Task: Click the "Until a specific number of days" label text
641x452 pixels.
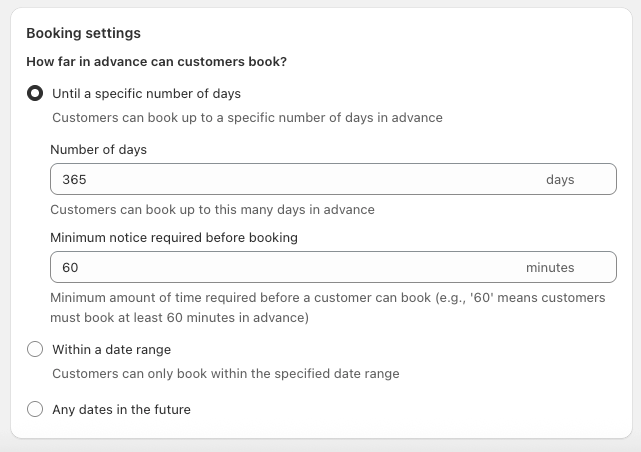Action: pyautogui.click(x=146, y=94)
